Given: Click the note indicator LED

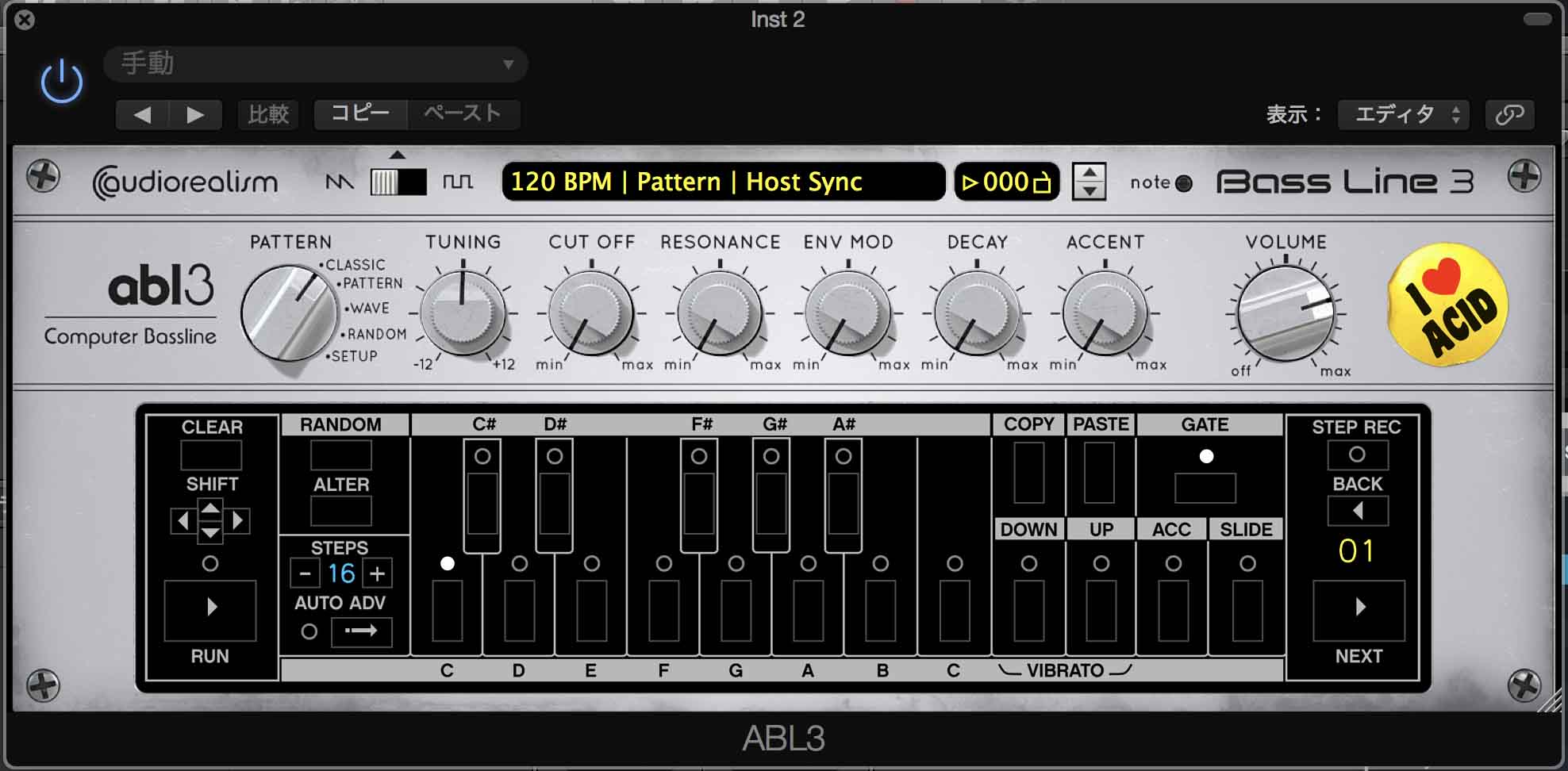Looking at the screenshot, I should click(x=1183, y=183).
